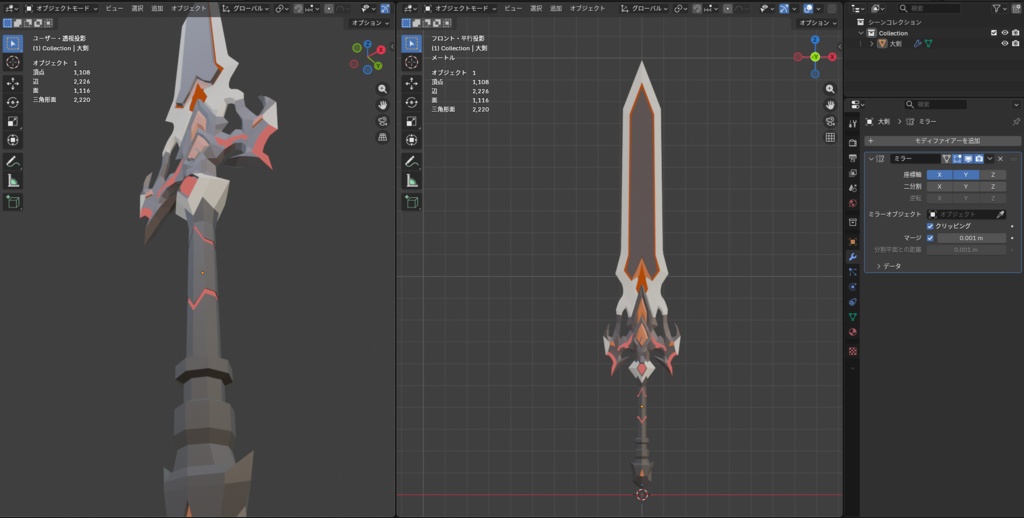This screenshot has width=1024, height=518.
Task: Toggle 座標軸 Z axis button
Action: pyautogui.click(x=993, y=175)
